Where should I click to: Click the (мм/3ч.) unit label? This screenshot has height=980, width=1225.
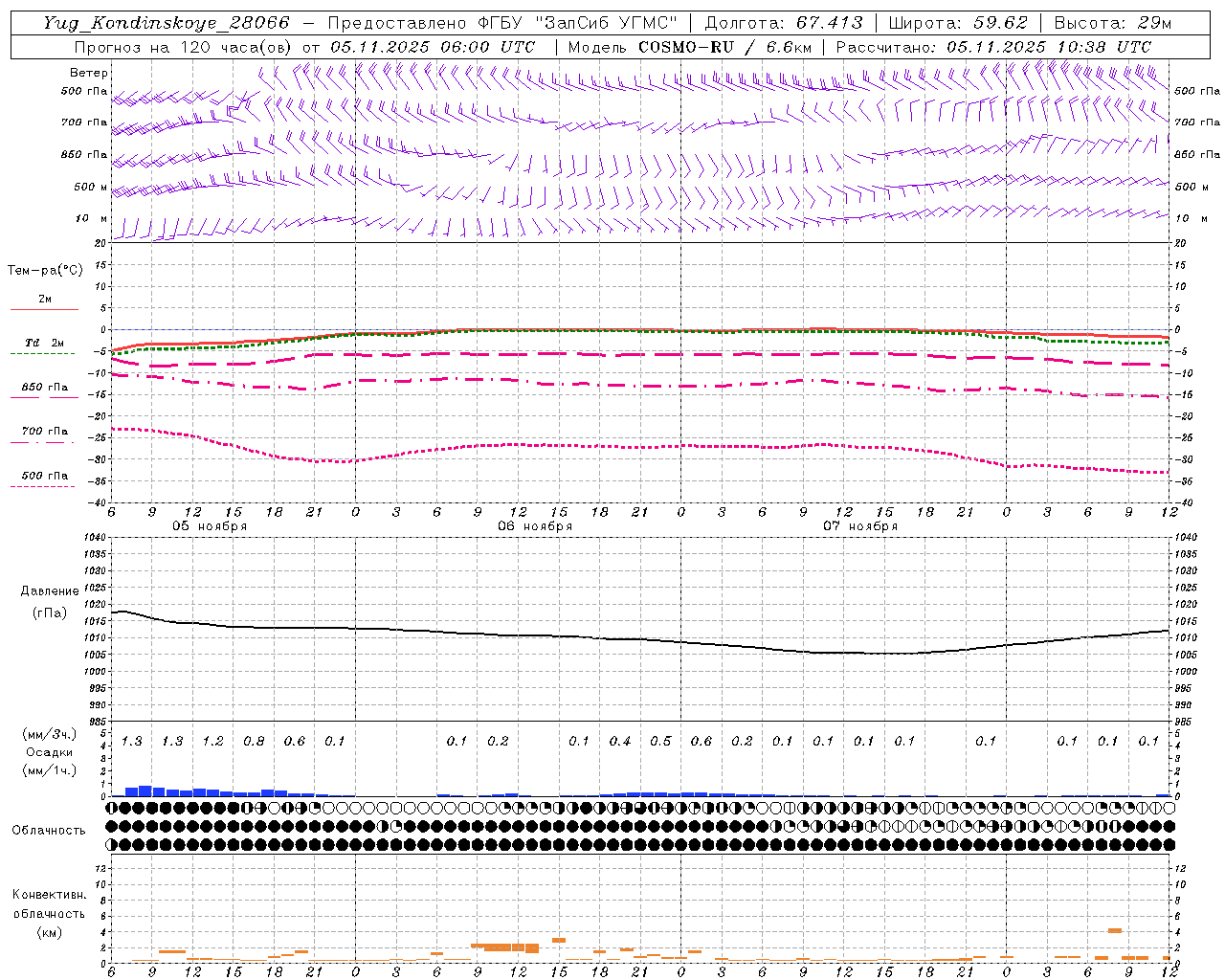[x=49, y=734]
